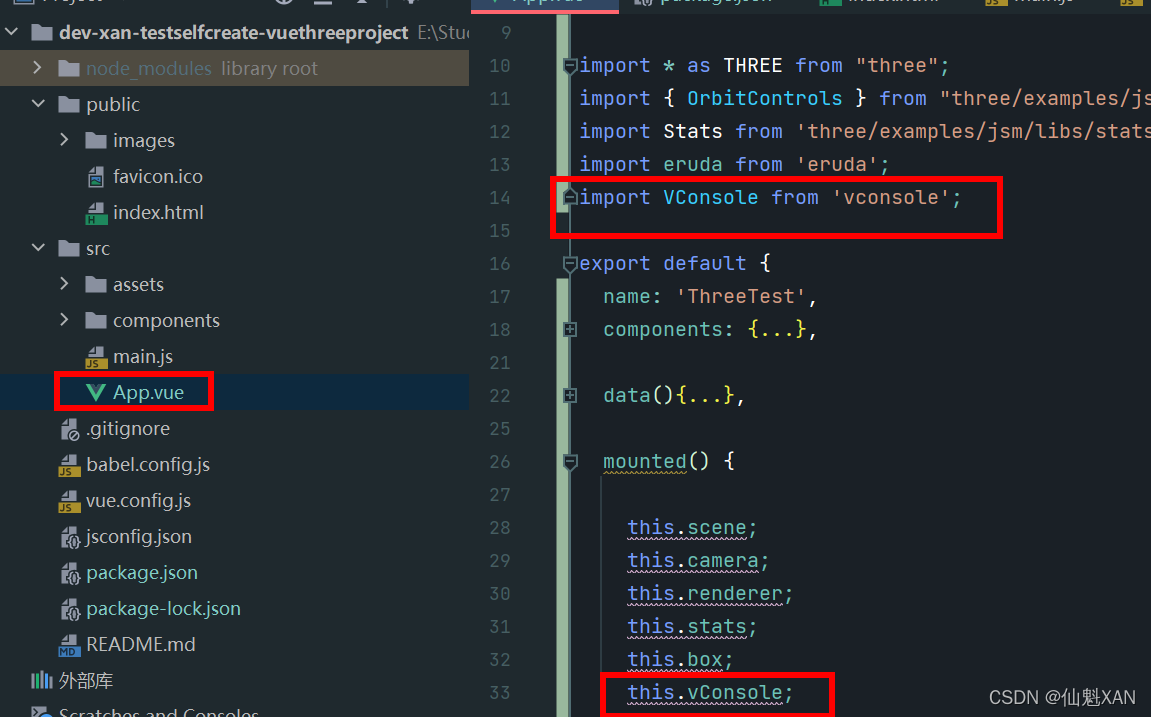The width and height of the screenshot is (1151, 717).
Task: Click the src folder icon
Action: click(69, 248)
